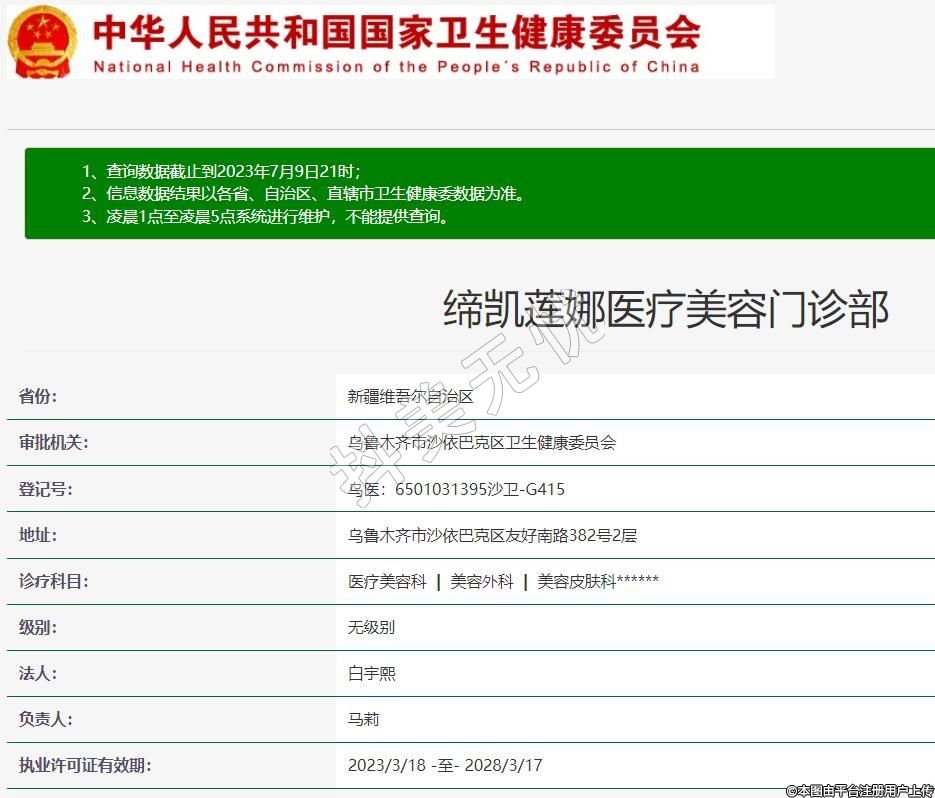Select the level value 无级别
The width and height of the screenshot is (935, 798).
[371, 627]
